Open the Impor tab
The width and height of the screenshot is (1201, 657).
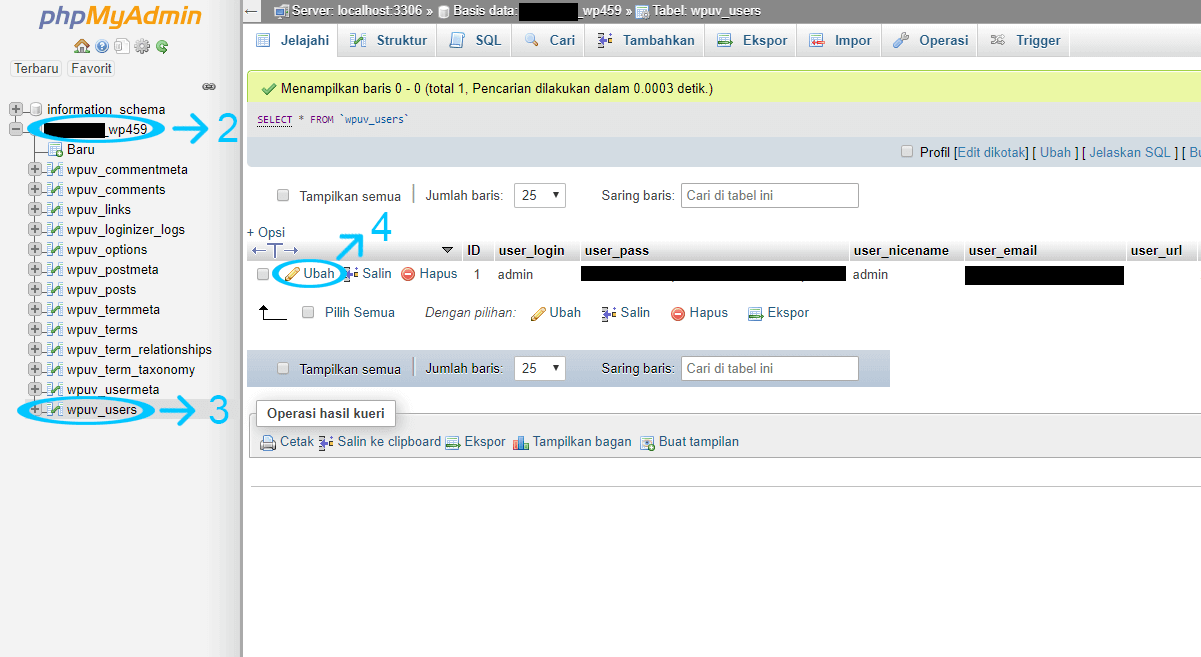click(x=840, y=40)
